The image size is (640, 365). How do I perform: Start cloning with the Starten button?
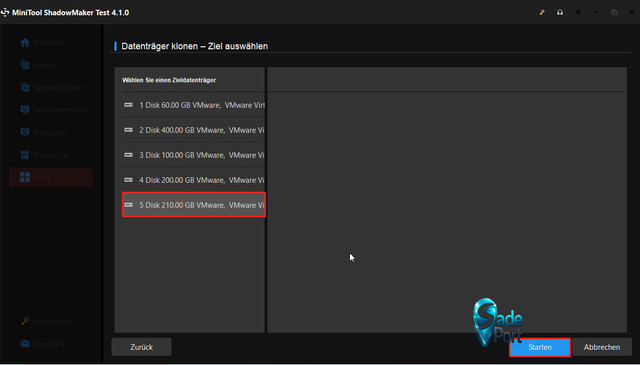point(540,347)
